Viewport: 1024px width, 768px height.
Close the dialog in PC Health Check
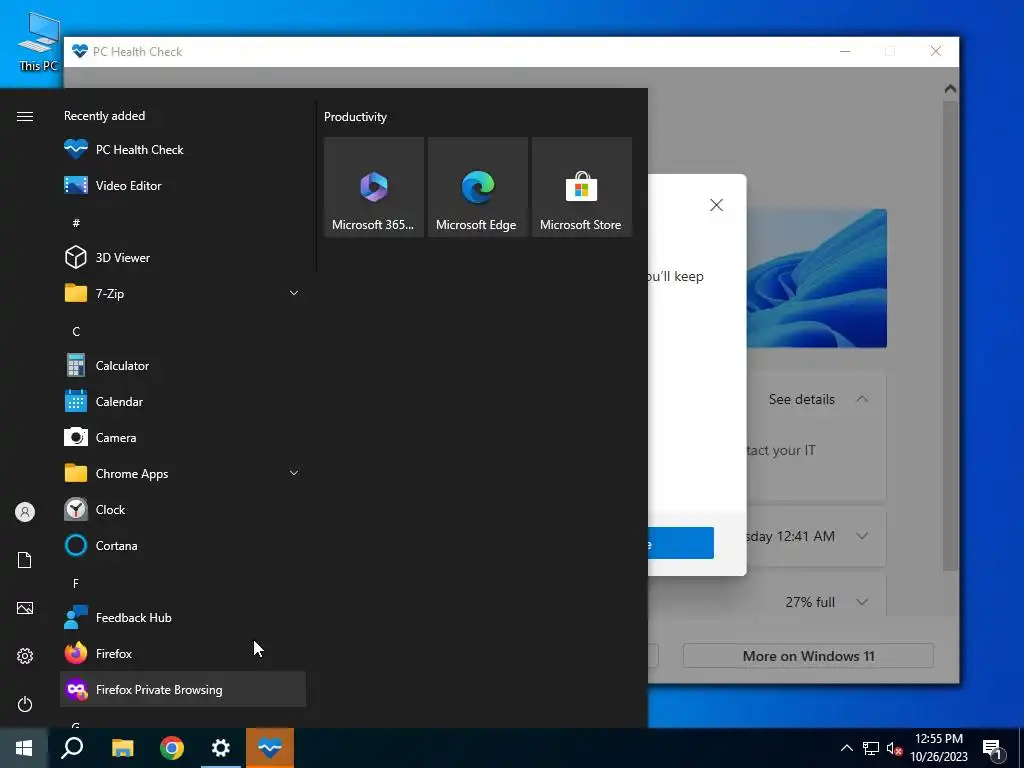pos(716,205)
